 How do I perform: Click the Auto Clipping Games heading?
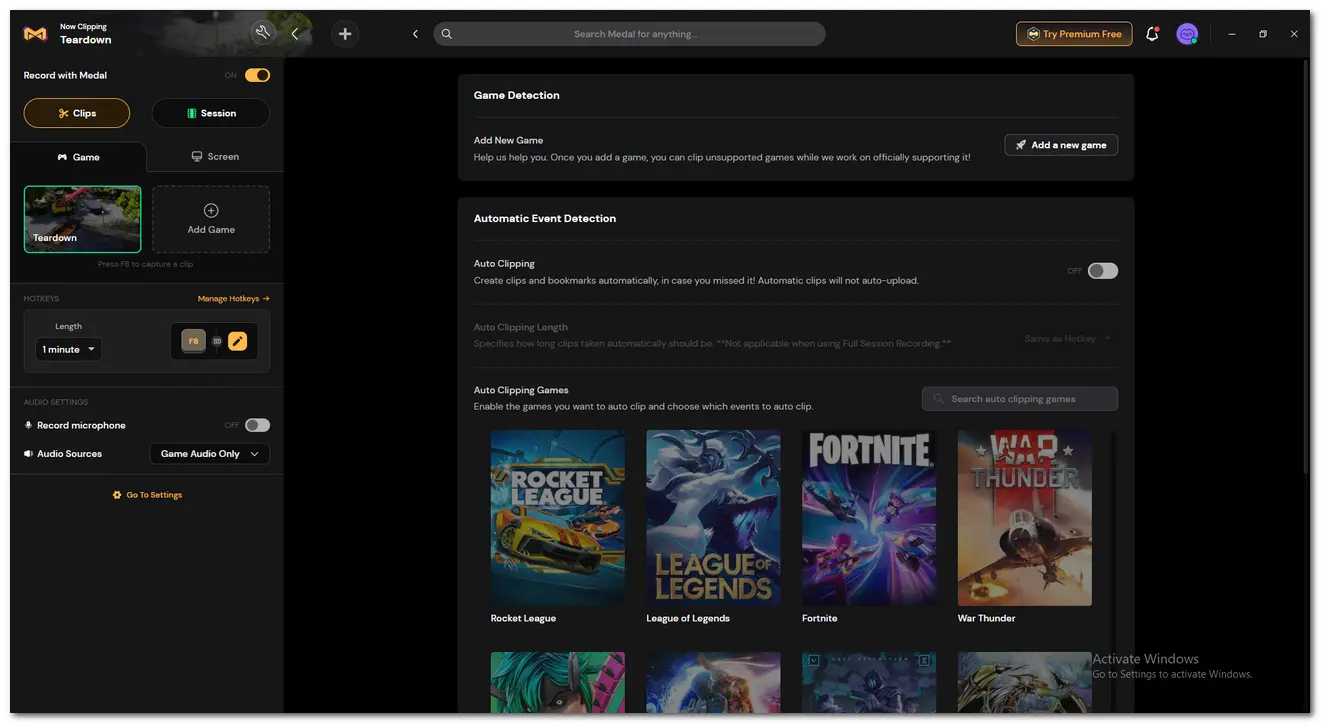pos(521,390)
